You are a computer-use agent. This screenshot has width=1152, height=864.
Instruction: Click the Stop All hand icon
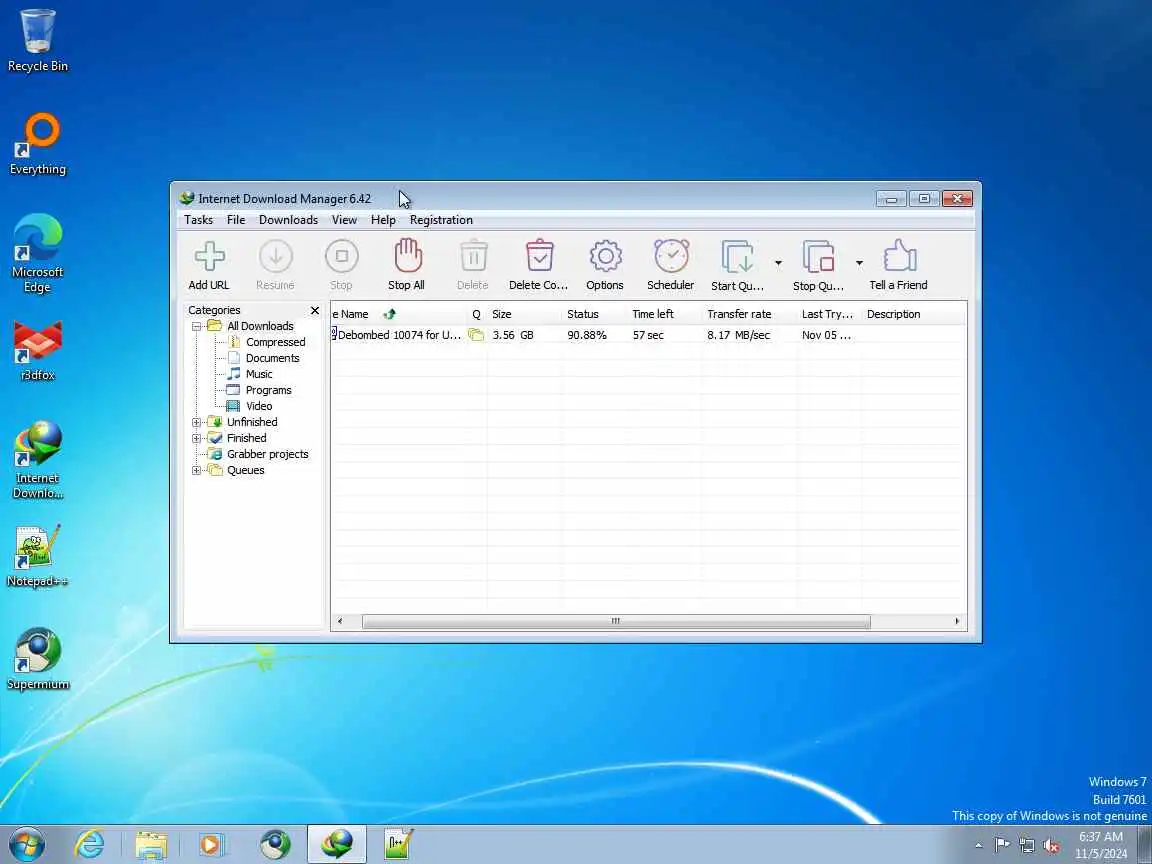point(408,256)
